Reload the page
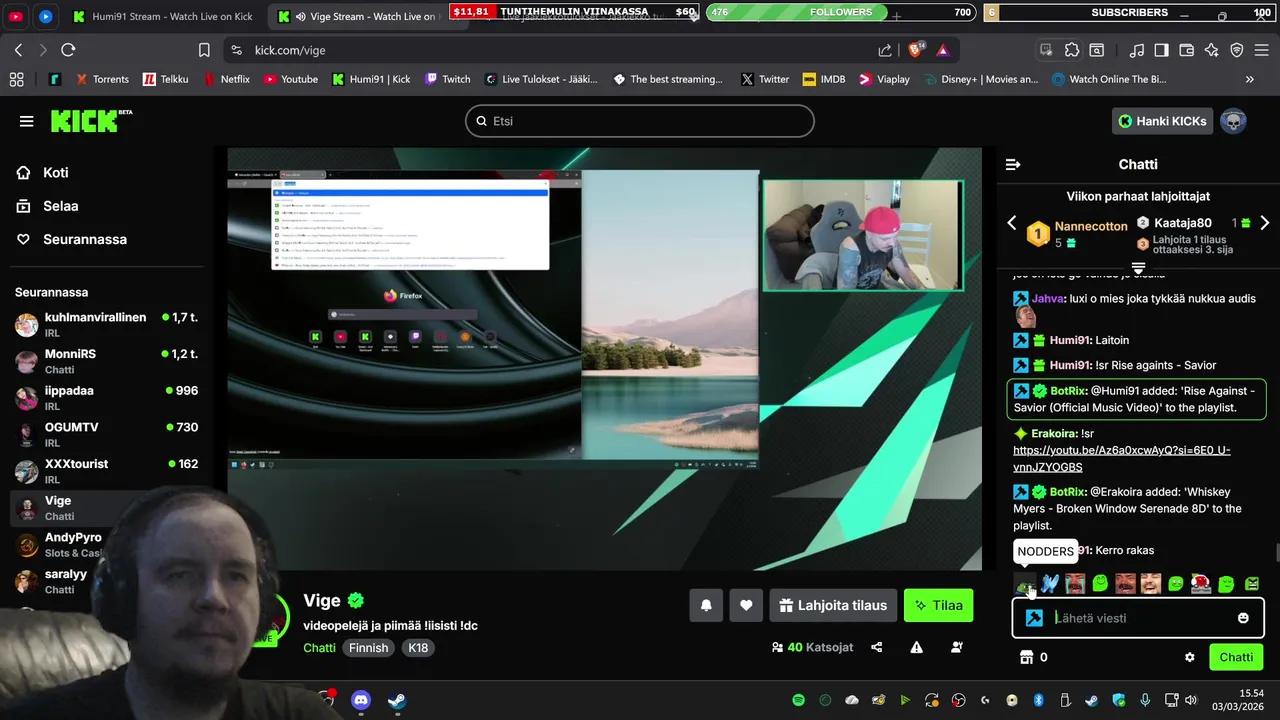 coord(68,50)
